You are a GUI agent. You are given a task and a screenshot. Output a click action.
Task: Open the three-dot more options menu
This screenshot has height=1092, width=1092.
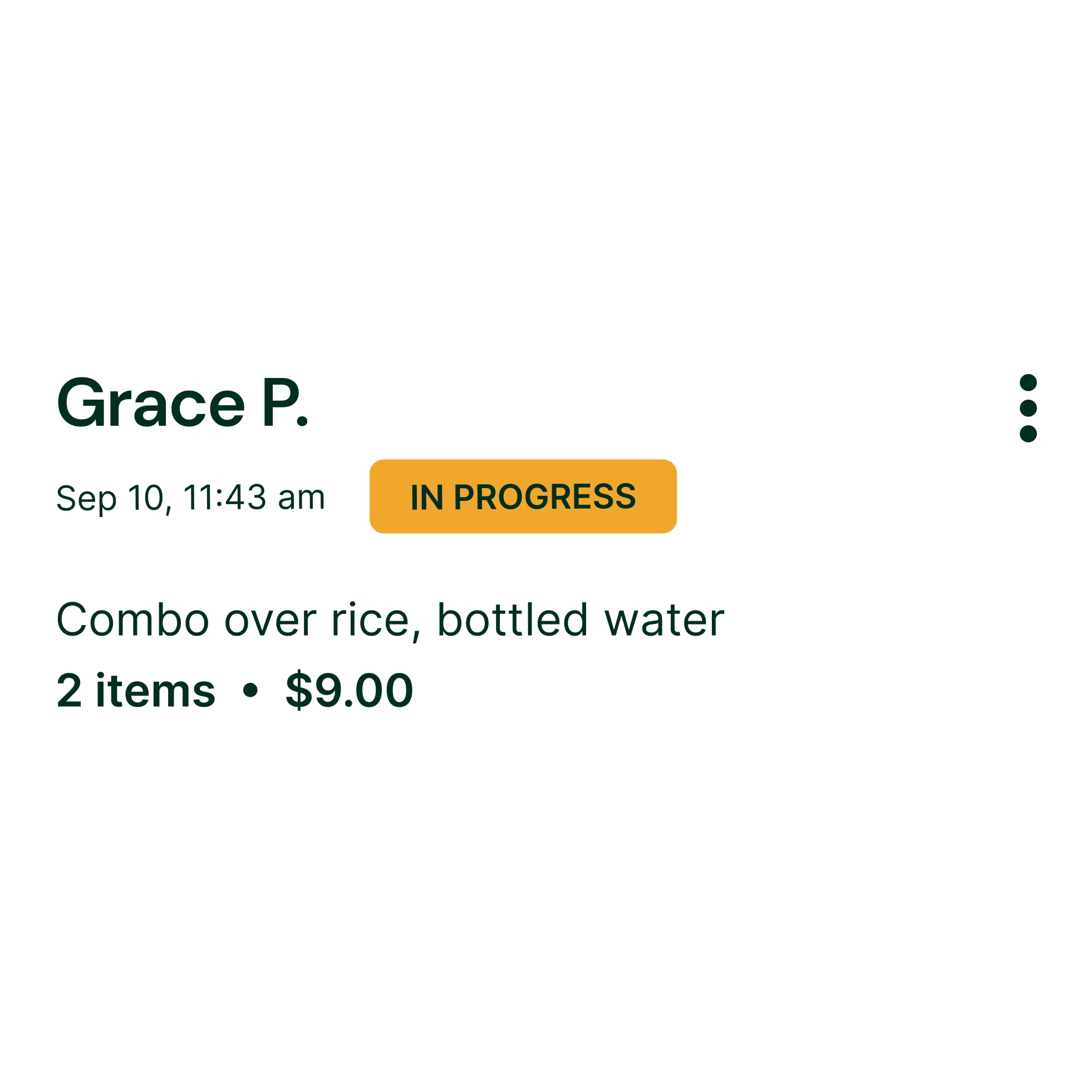[1028, 408]
